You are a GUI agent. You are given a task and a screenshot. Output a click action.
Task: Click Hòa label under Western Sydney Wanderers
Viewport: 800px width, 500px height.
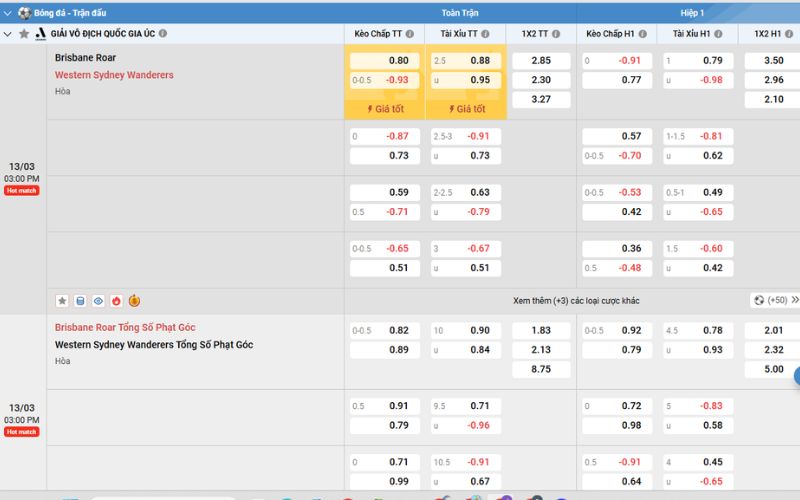click(x=63, y=91)
